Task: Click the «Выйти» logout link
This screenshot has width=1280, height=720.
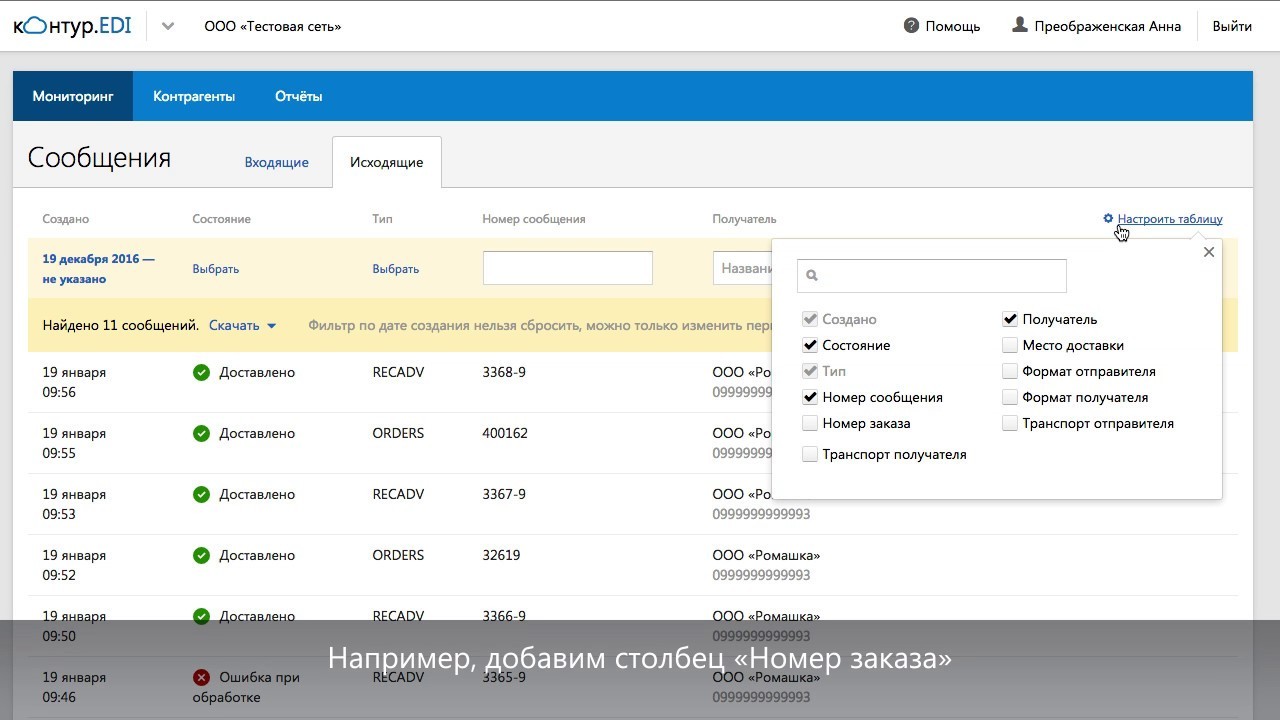Action: click(1232, 26)
